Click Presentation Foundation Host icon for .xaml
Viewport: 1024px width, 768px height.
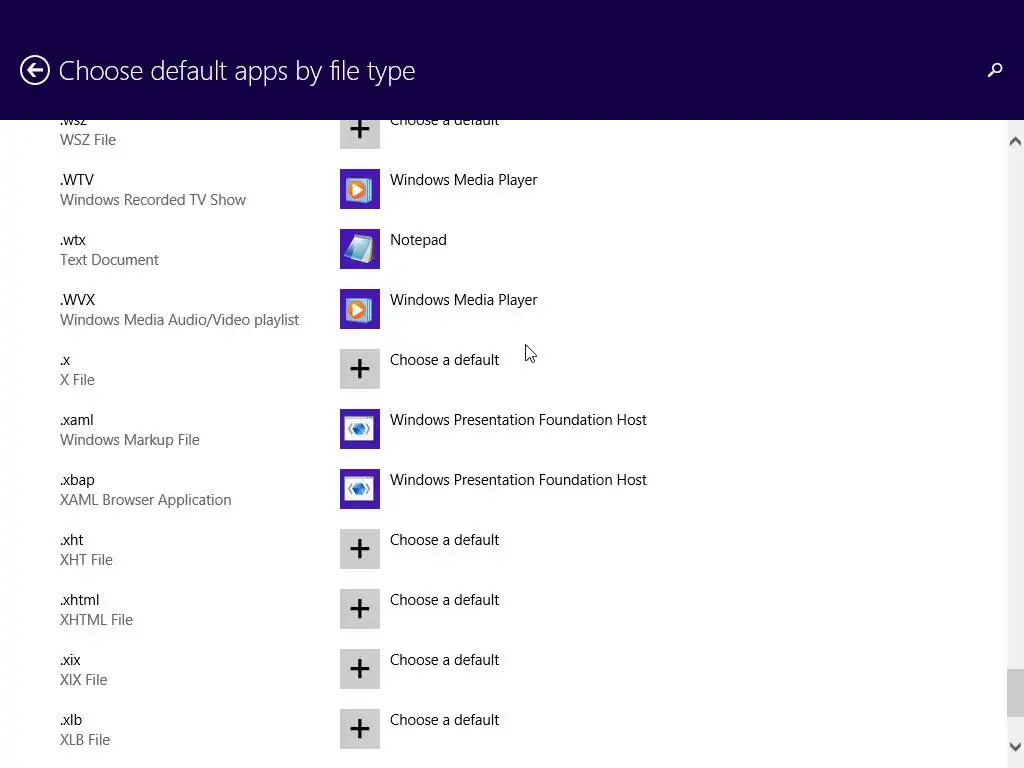click(x=360, y=429)
